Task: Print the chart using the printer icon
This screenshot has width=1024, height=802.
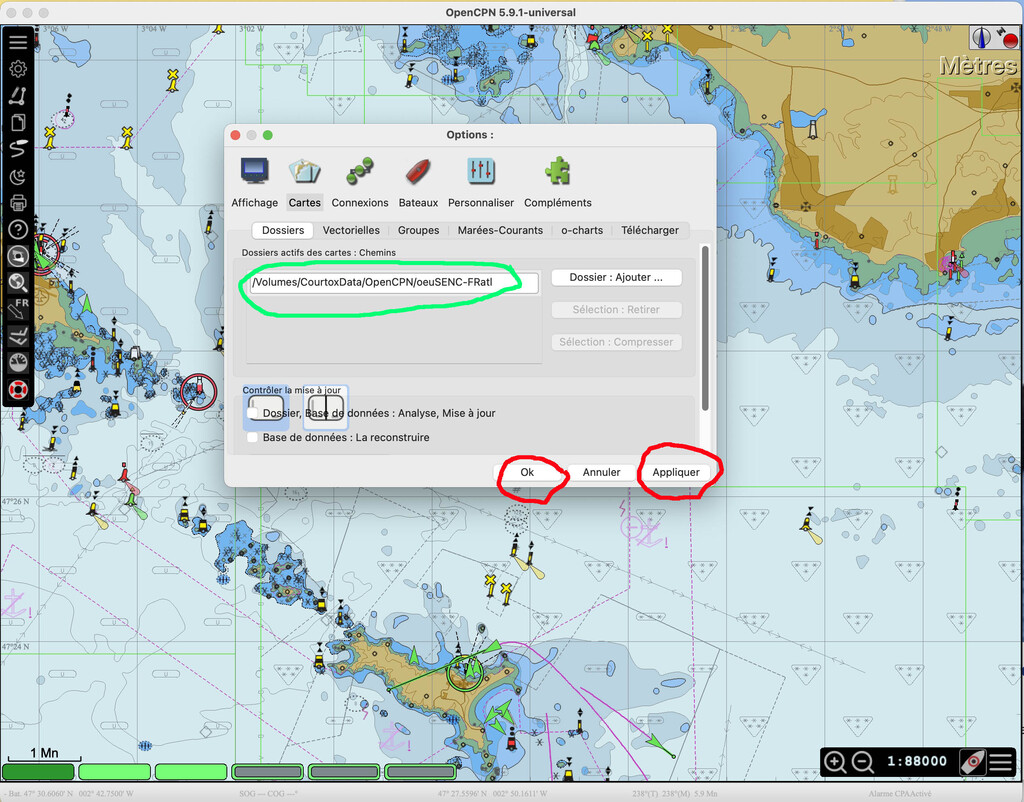Action: (x=18, y=202)
